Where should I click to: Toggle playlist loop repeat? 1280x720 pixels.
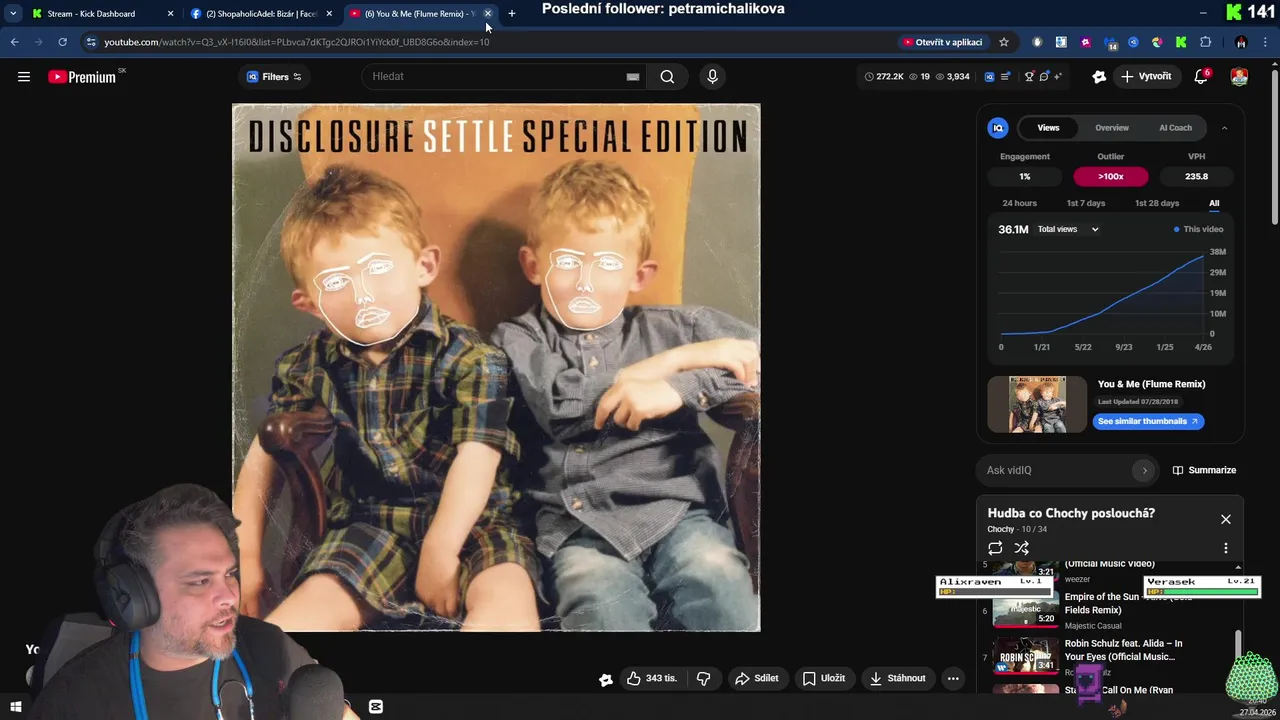(x=995, y=548)
